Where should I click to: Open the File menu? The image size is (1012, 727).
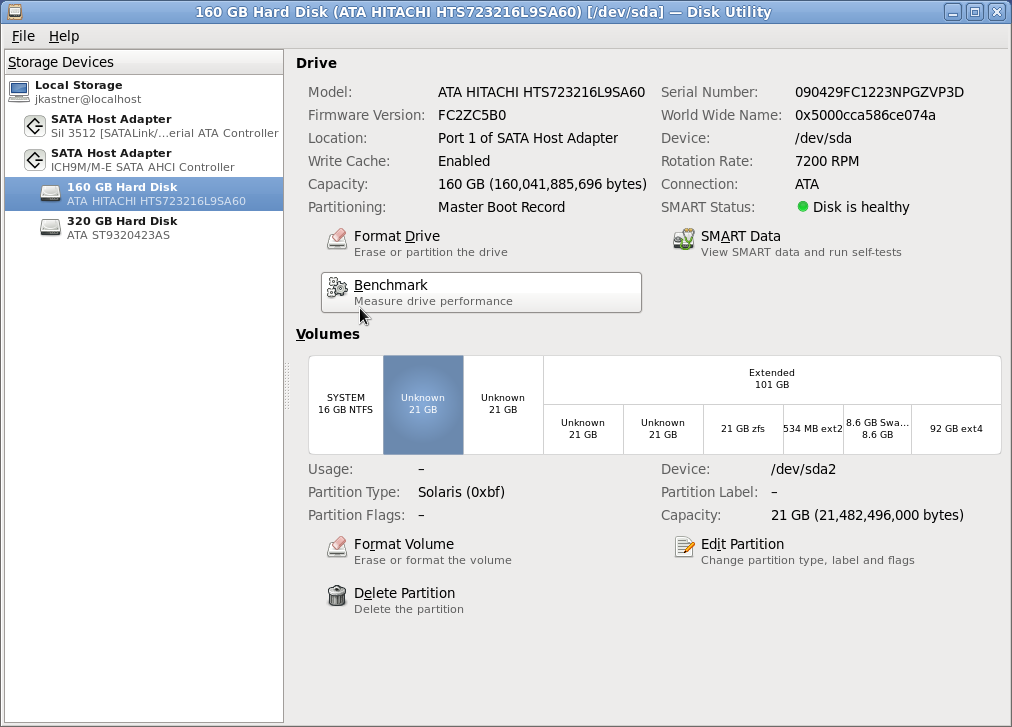(x=23, y=36)
